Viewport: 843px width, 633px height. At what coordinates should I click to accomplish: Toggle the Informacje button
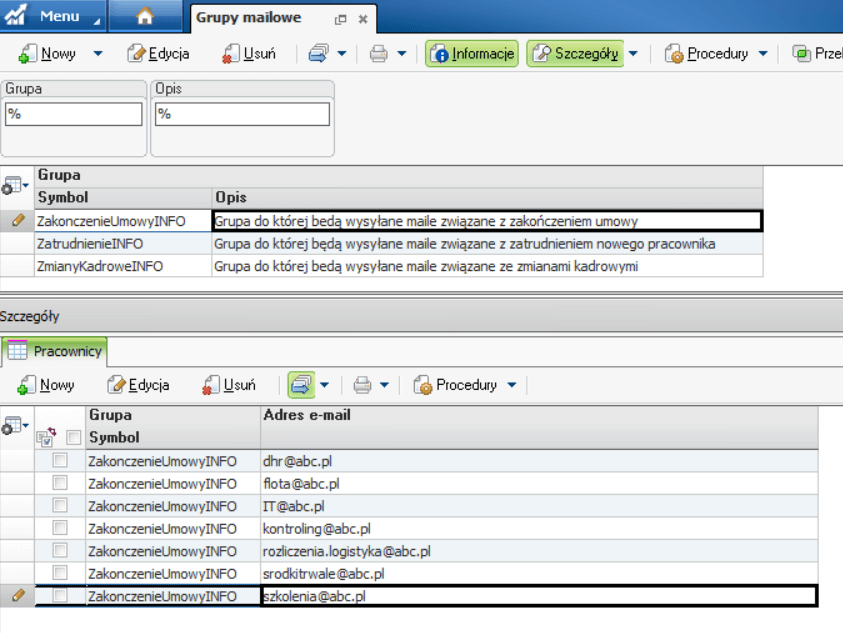coord(472,54)
